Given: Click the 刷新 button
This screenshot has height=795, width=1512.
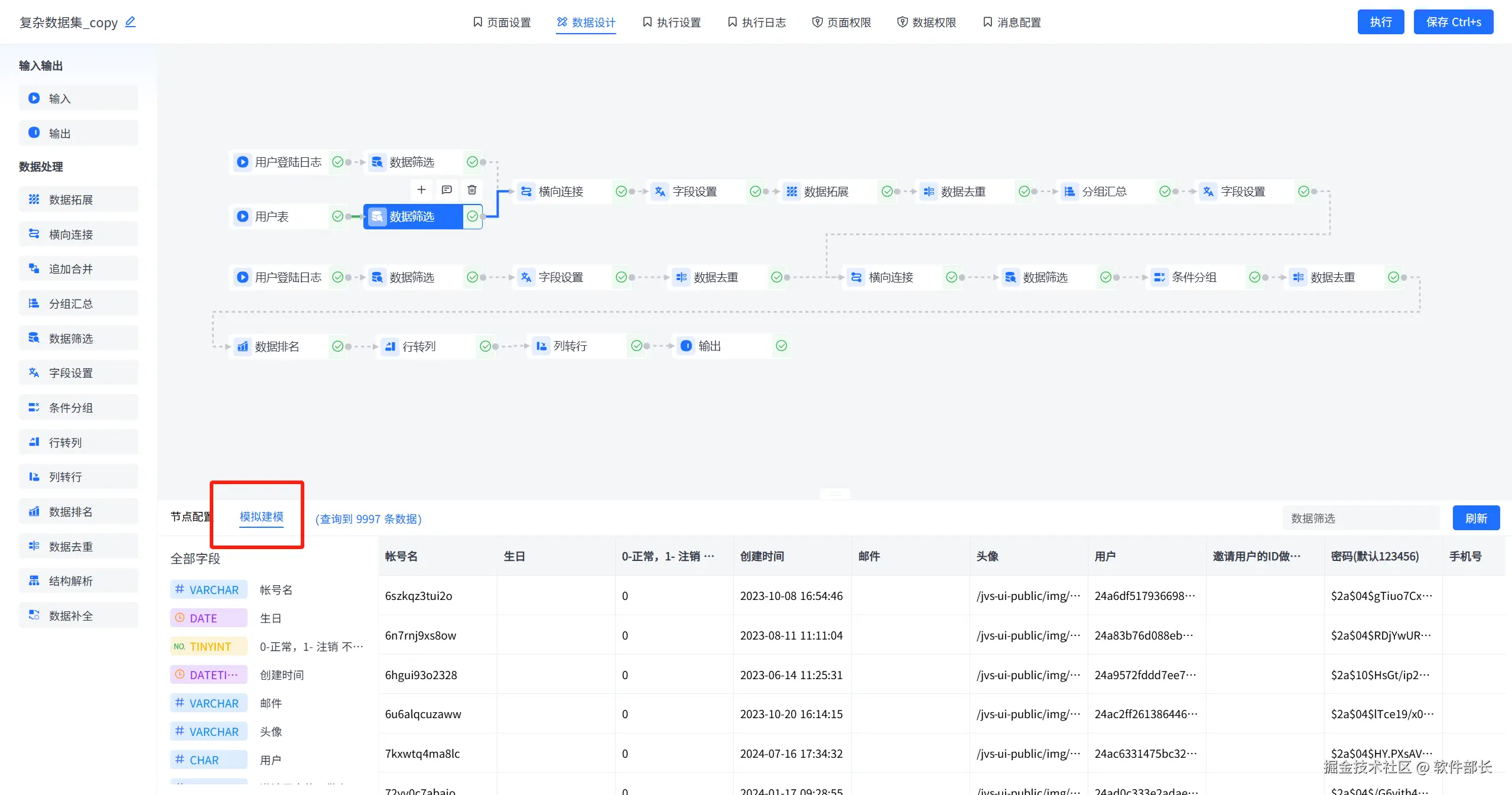Looking at the screenshot, I should coord(1475,518).
